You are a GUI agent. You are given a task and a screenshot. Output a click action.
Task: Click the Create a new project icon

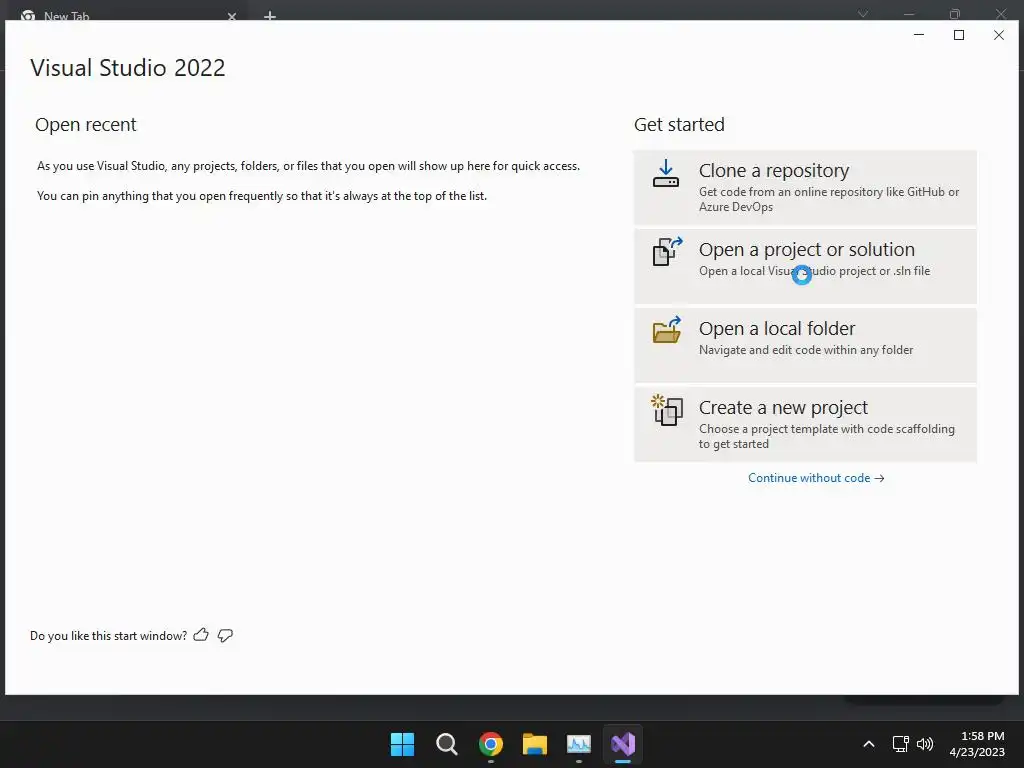click(667, 409)
